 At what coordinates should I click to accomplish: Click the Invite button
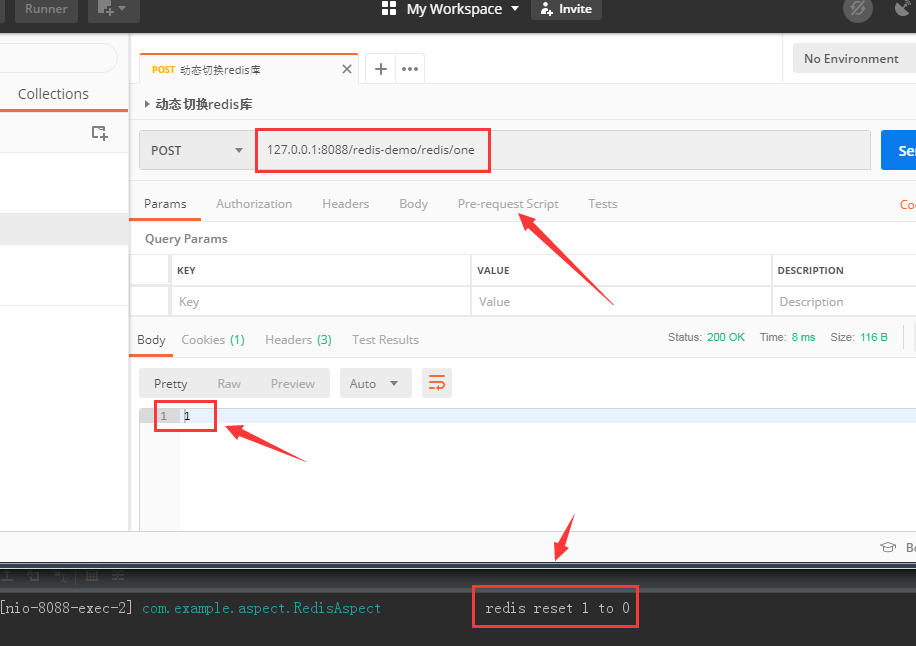(566, 9)
